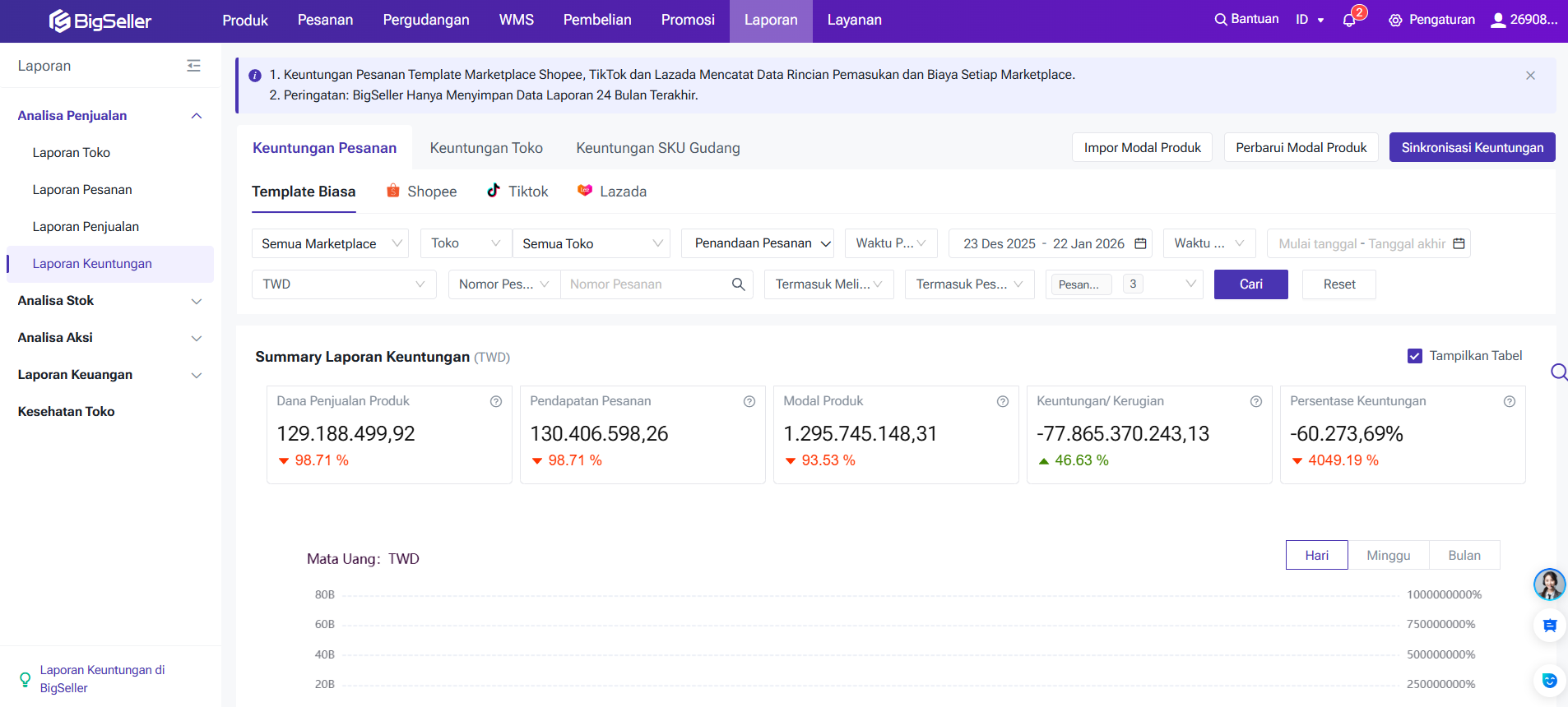This screenshot has width=1568, height=707.
Task: Open the TWD currency dropdown
Action: 343,284
